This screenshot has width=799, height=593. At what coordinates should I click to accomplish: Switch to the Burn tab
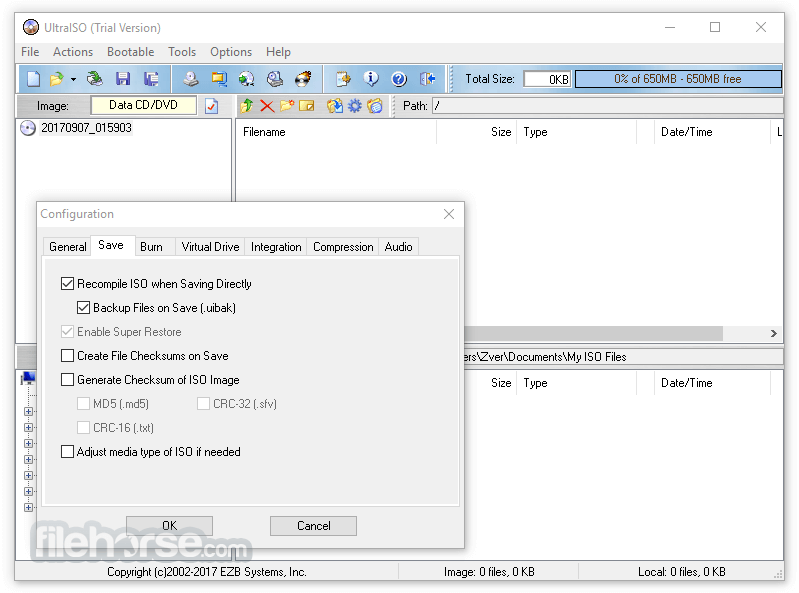(151, 247)
